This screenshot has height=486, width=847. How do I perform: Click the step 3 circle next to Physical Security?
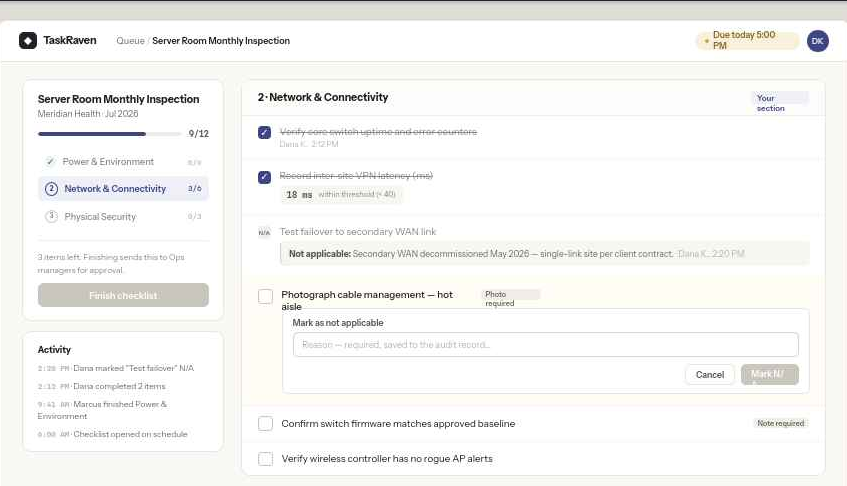pos(51,217)
